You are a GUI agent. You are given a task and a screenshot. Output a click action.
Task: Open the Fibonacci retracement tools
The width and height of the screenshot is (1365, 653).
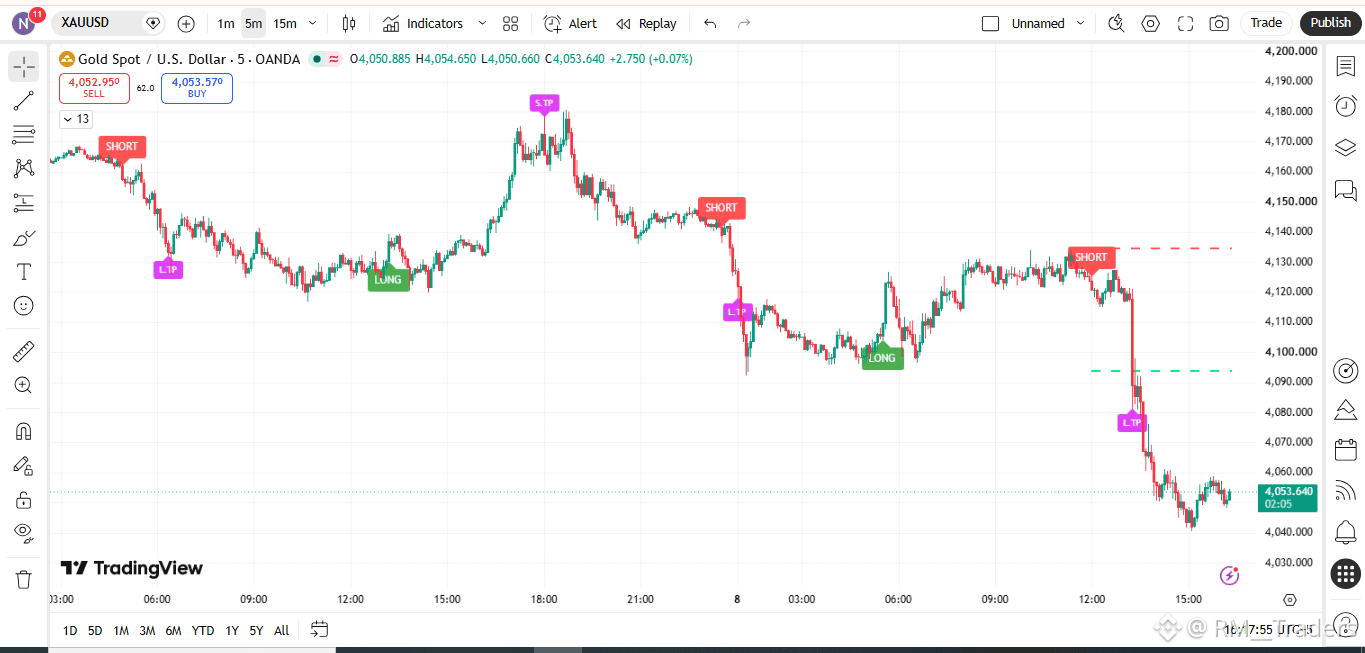24,134
